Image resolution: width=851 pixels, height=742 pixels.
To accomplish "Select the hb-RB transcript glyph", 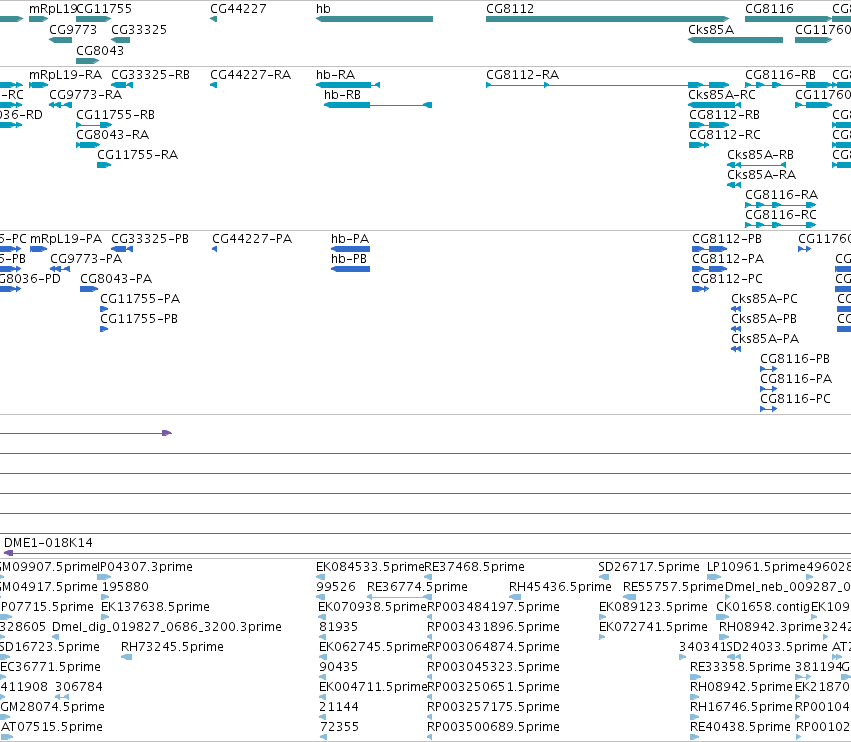I will [378, 105].
